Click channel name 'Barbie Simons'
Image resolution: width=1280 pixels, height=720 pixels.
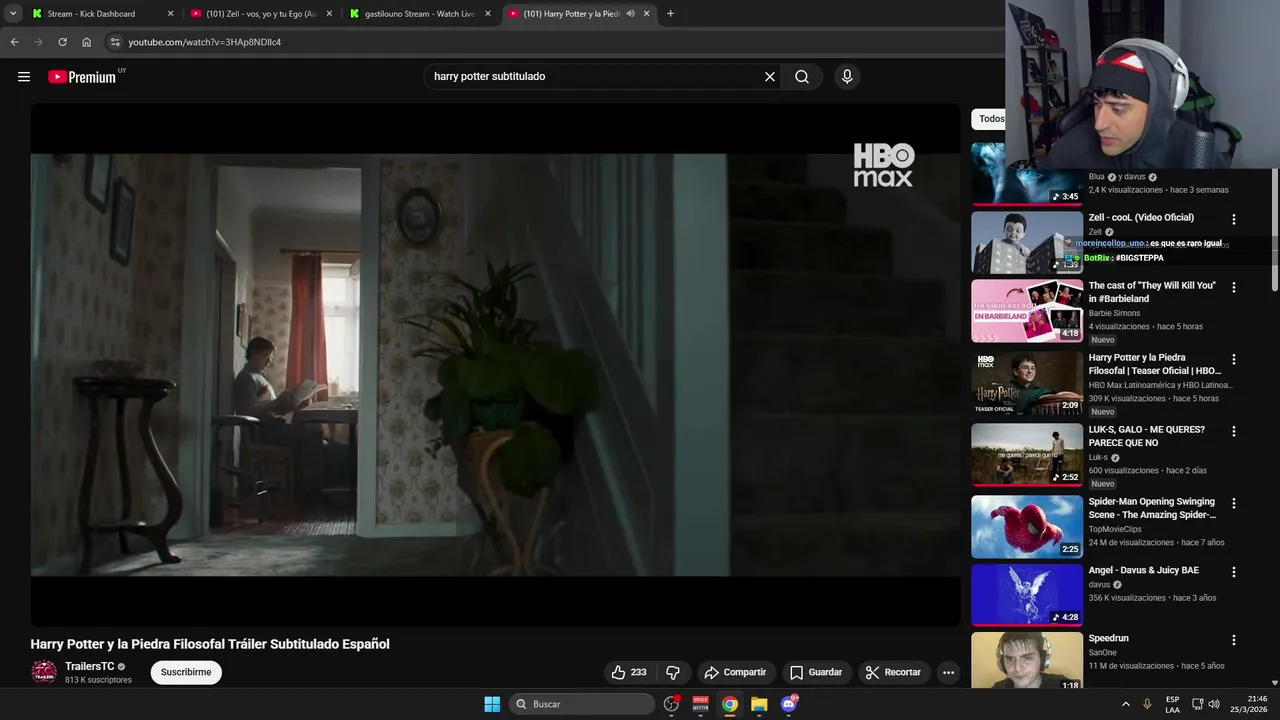1114,313
